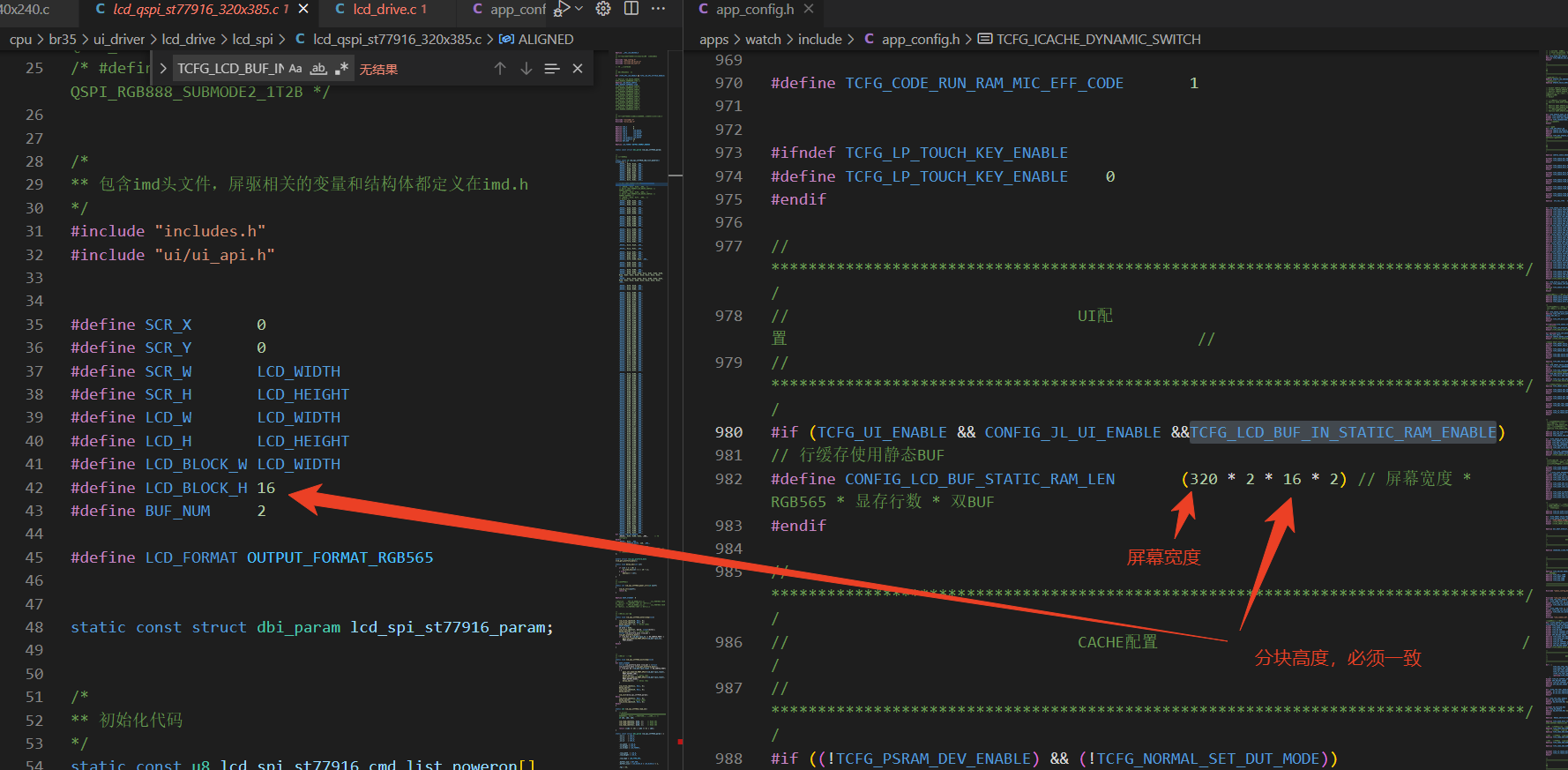Image resolution: width=1568 pixels, height=770 pixels.
Task: Click inside the find input field
Action: [x=229, y=69]
